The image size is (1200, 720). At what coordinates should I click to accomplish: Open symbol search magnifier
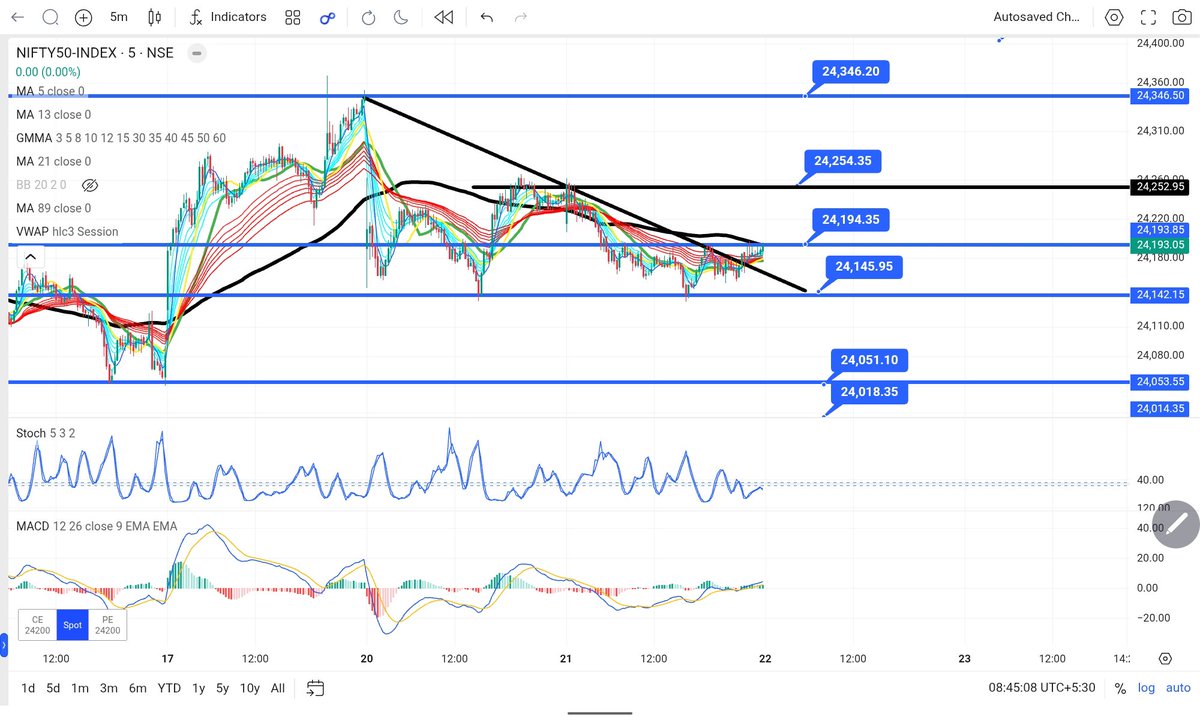click(x=50, y=17)
